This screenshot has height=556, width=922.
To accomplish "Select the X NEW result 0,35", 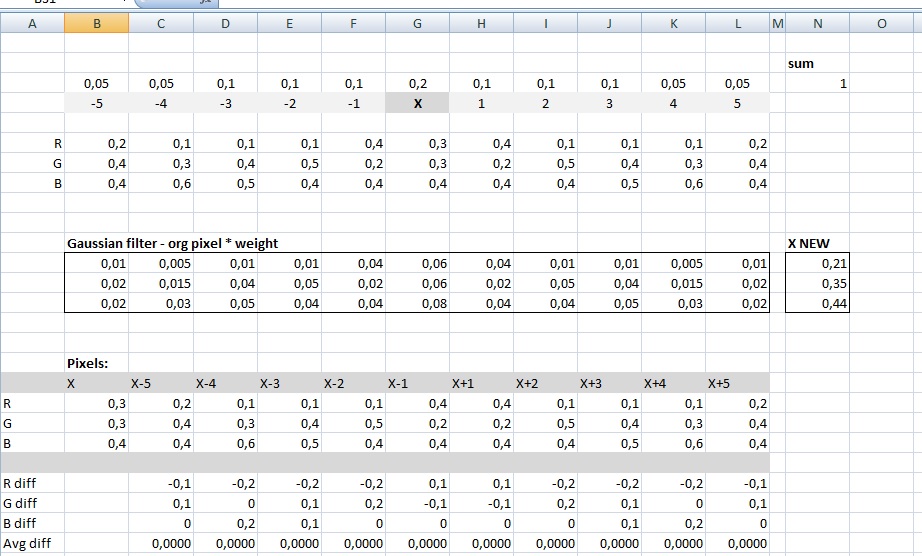I will pyautogui.click(x=818, y=284).
